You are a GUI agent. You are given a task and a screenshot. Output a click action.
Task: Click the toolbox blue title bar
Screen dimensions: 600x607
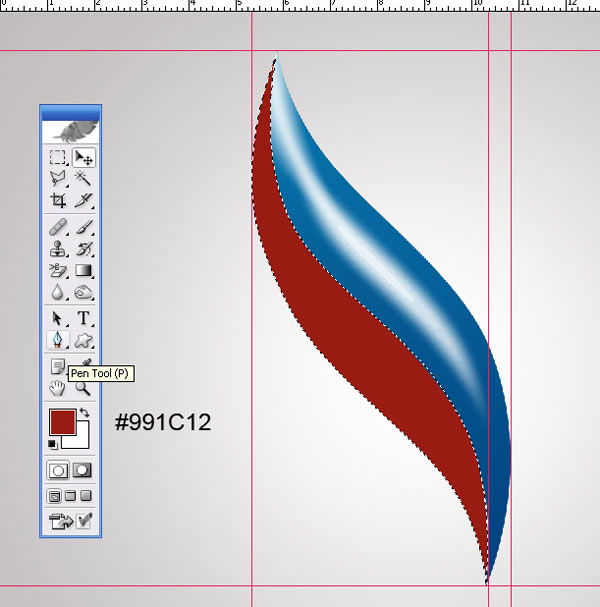click(70, 113)
